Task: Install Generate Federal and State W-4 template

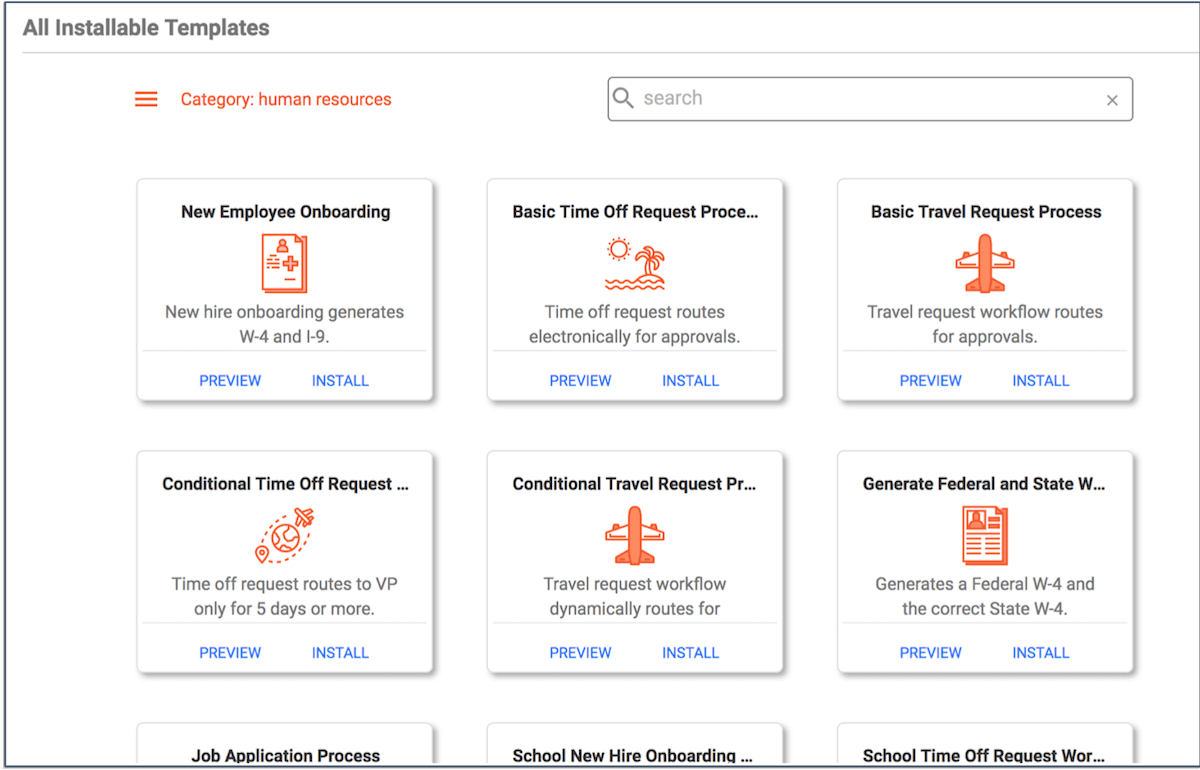Action: (x=1040, y=653)
